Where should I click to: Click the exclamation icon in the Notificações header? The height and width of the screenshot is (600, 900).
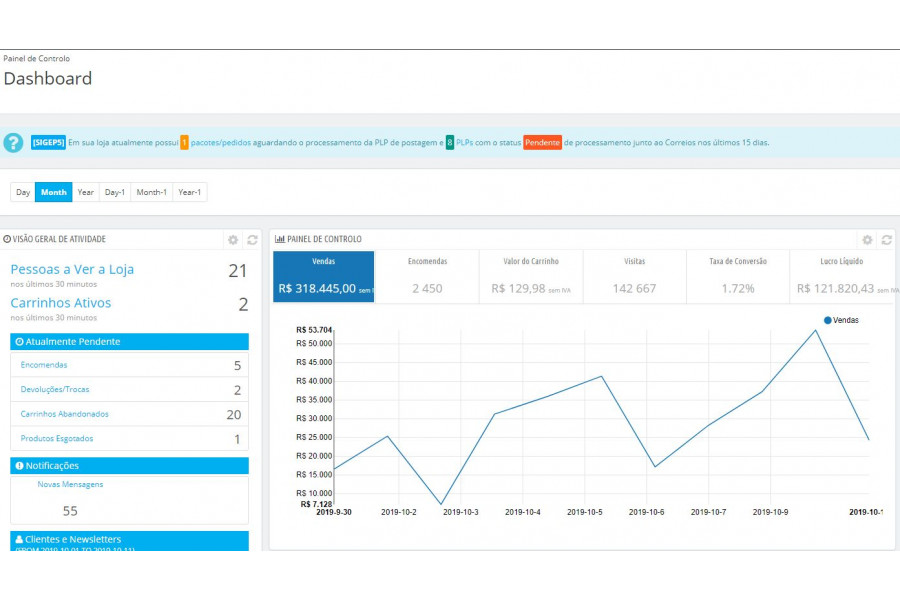[x=20, y=466]
